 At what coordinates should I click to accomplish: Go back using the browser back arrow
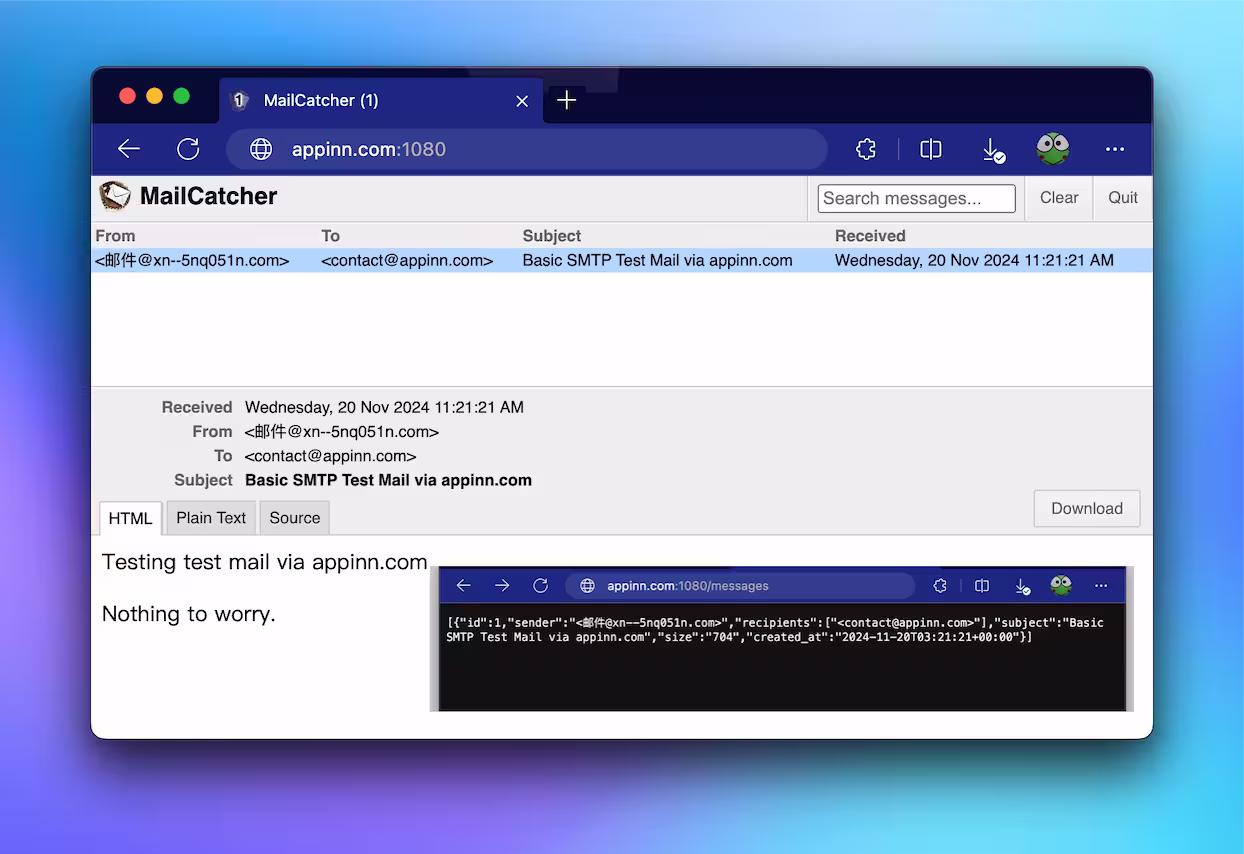click(129, 149)
